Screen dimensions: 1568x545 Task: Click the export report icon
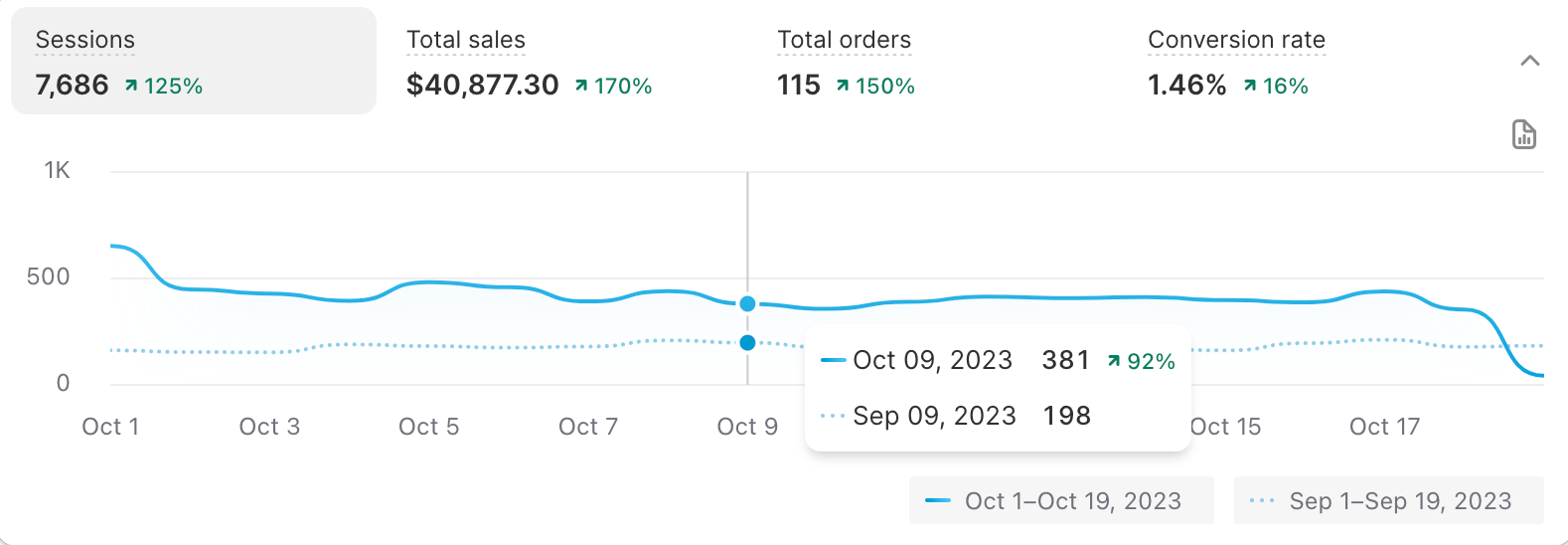pyautogui.click(x=1523, y=134)
